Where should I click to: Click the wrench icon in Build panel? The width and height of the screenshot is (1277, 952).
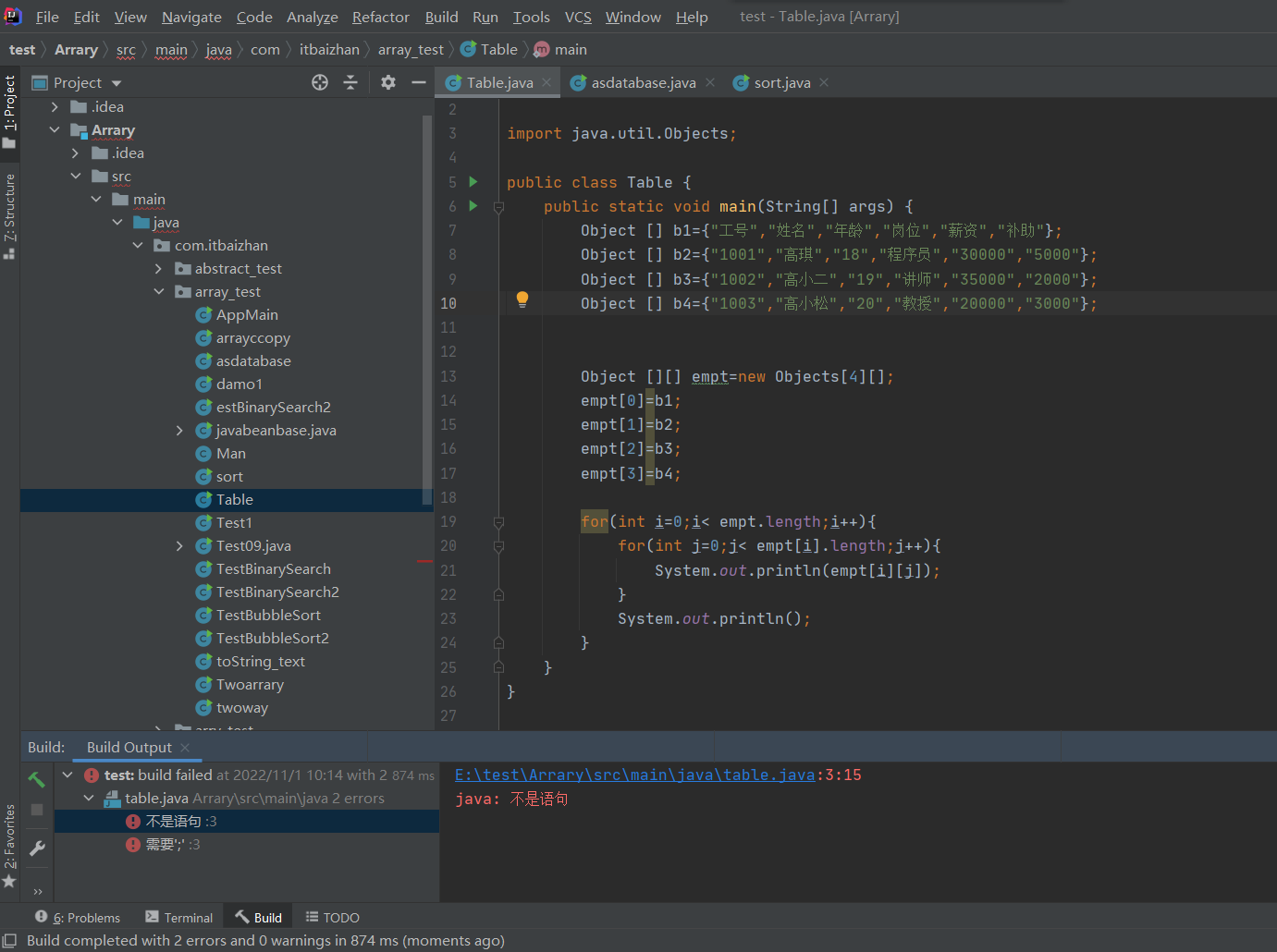[x=37, y=848]
